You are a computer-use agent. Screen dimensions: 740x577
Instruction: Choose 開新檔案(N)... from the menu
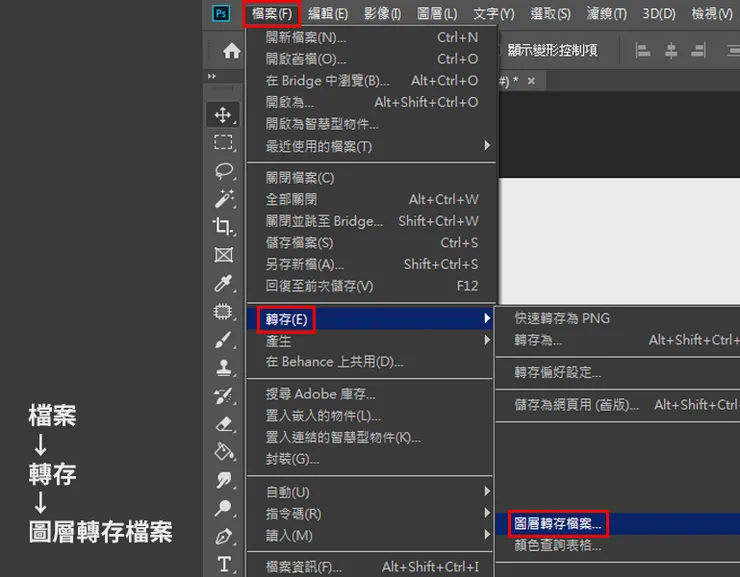371,37
